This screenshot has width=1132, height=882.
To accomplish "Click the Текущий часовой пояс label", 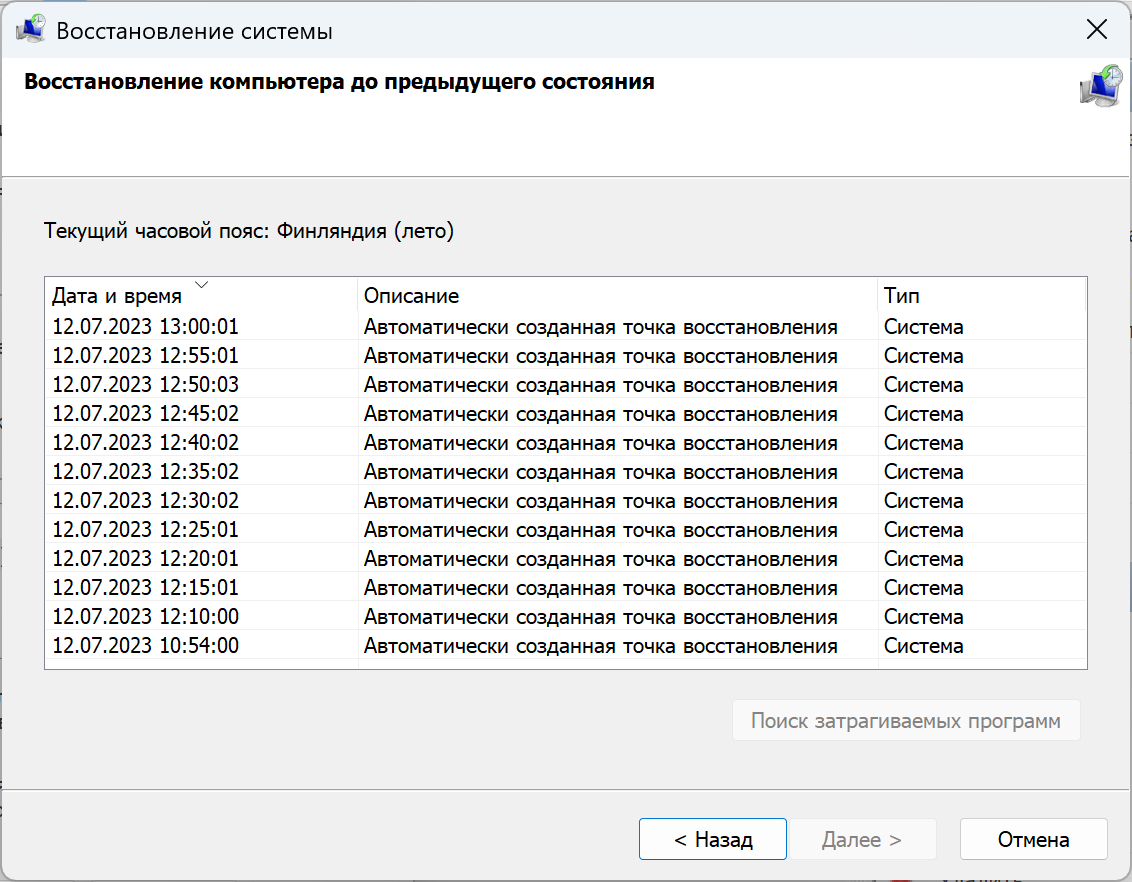I will point(249,231).
